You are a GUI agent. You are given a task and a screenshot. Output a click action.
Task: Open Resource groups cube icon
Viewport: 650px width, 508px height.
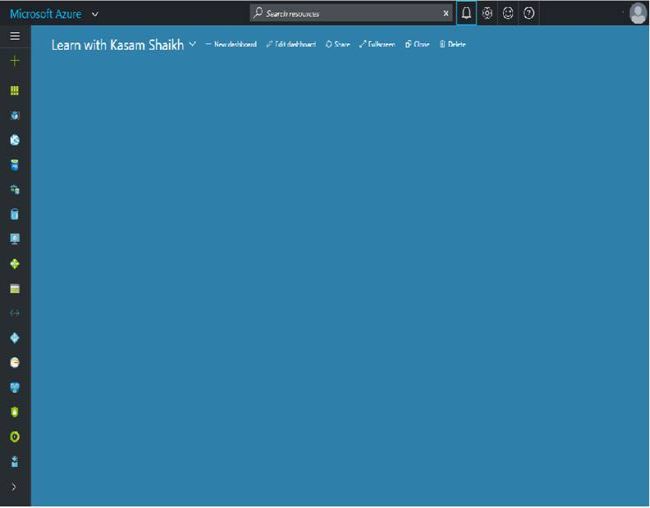pyautogui.click(x=15, y=115)
